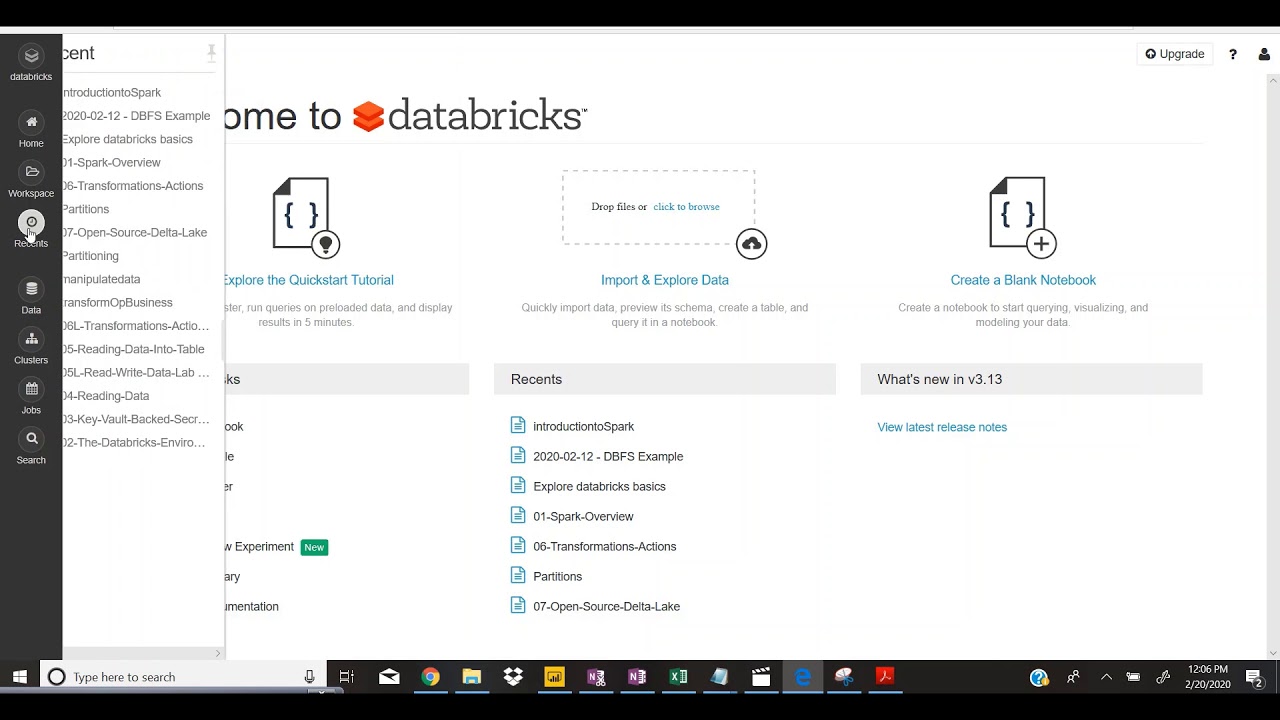Open the Clusters icon in sidebar

(31, 339)
